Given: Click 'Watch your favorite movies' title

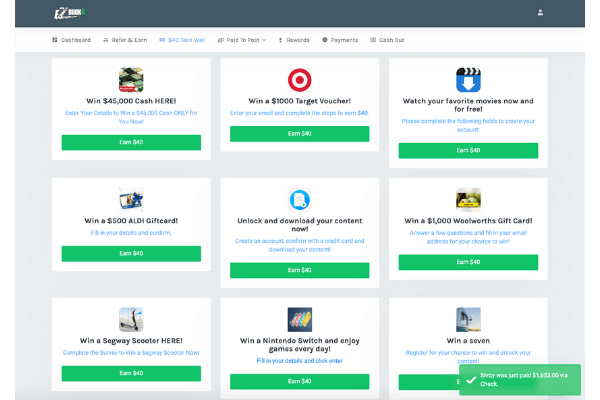Looking at the screenshot, I should [468, 105].
